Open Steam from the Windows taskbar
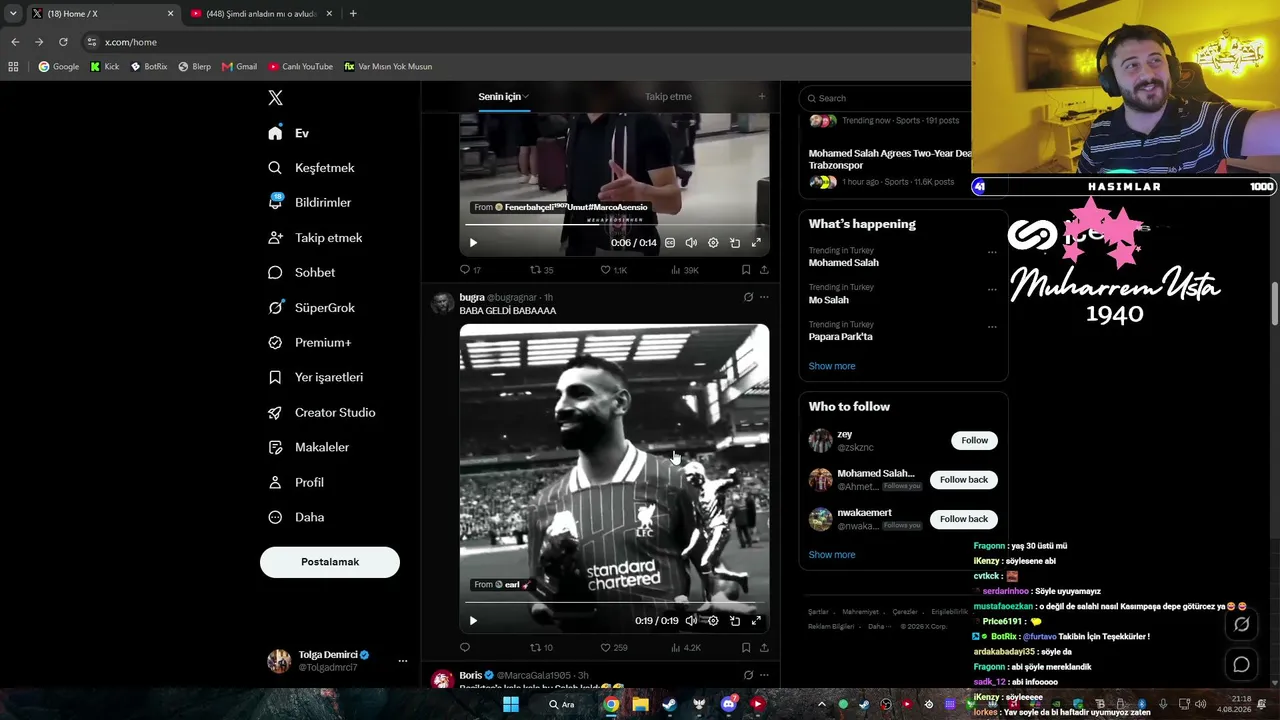This screenshot has width=1280, height=720. point(669,704)
